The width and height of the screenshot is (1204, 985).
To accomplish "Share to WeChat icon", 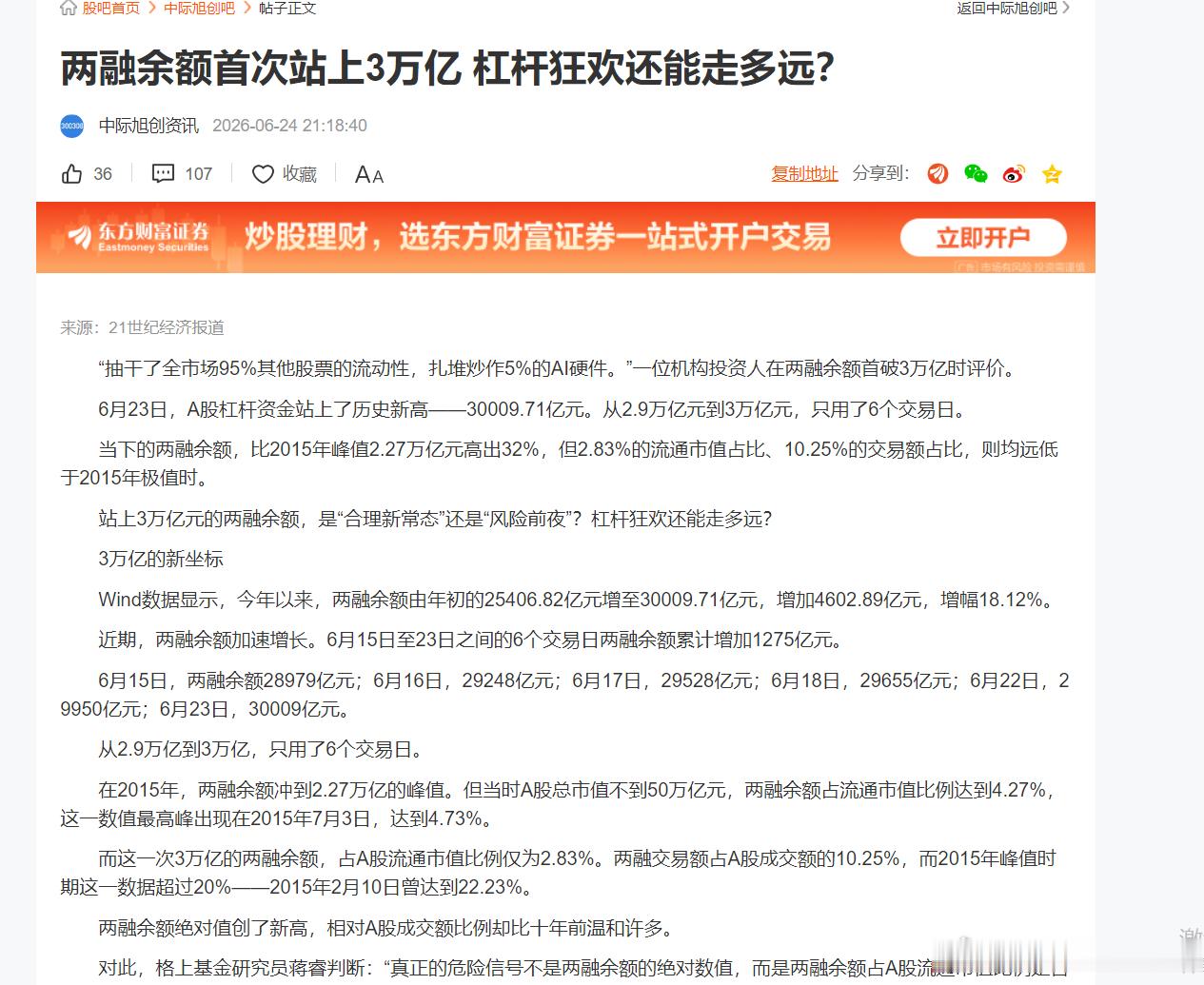I will pyautogui.click(x=976, y=173).
